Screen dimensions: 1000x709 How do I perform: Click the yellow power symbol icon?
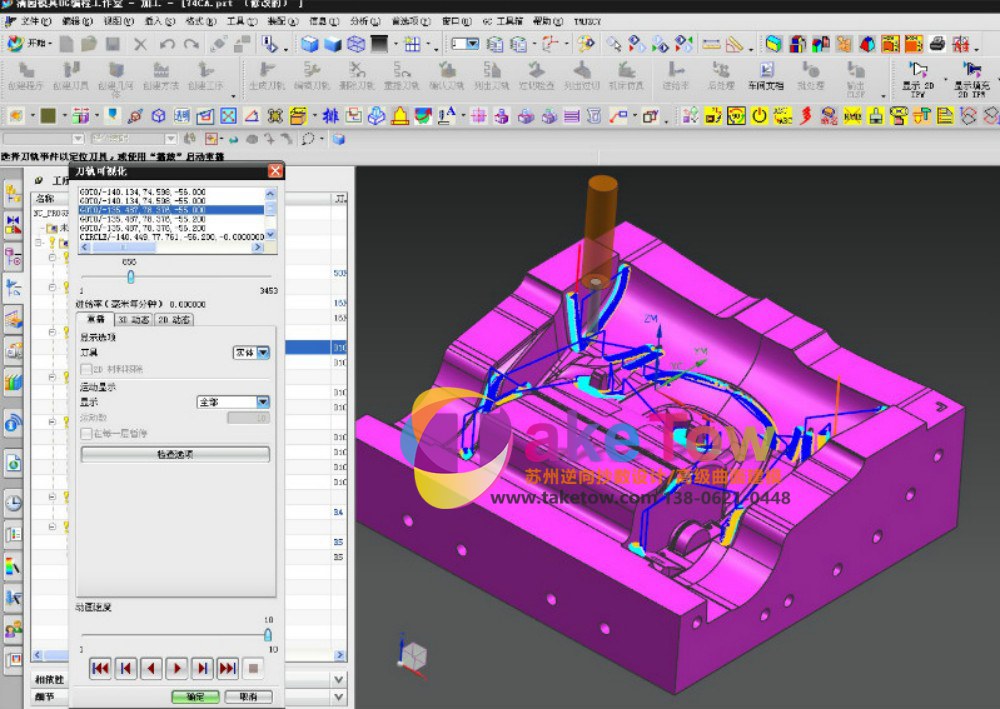(759, 116)
